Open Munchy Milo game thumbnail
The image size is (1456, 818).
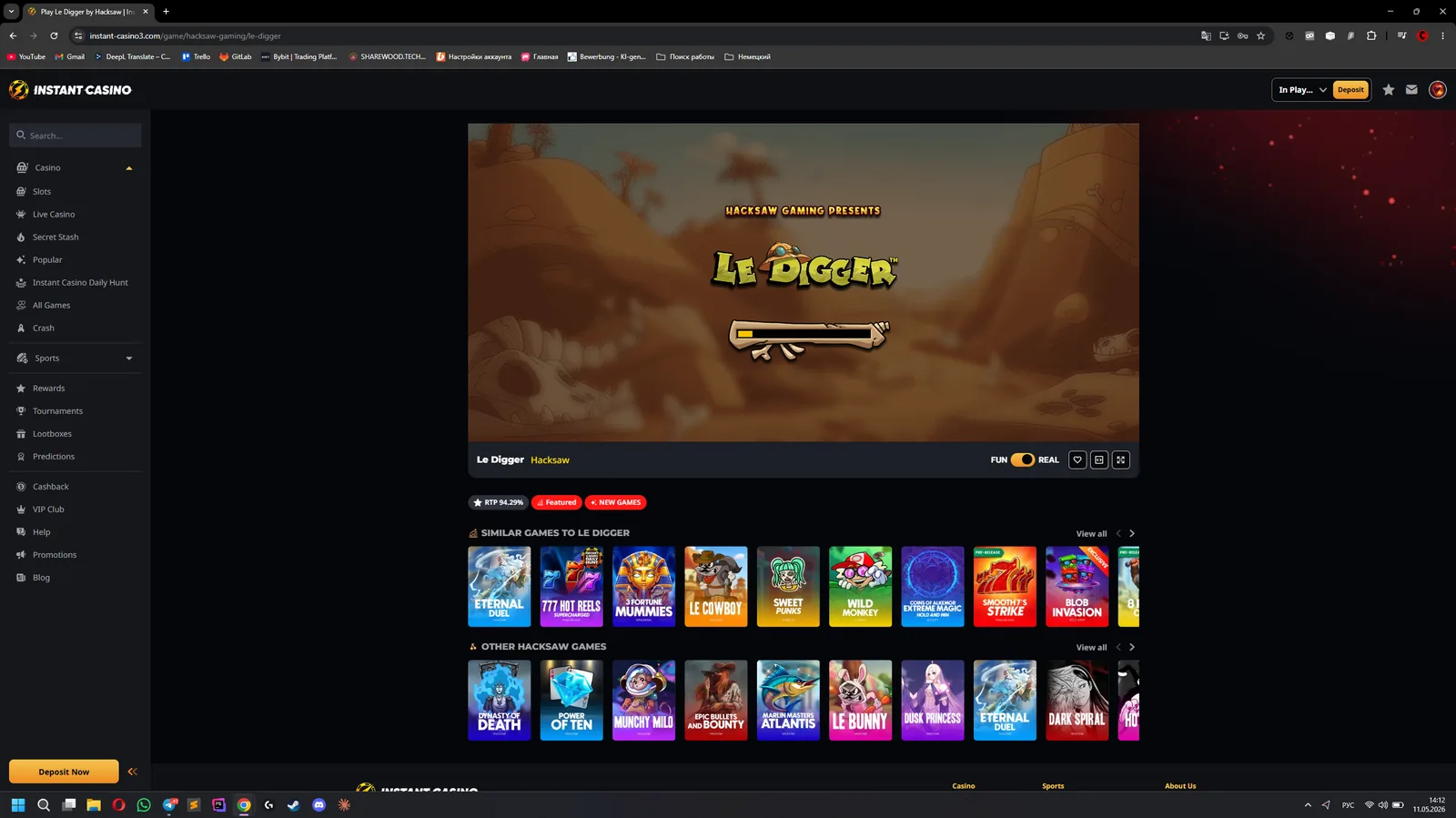point(643,700)
